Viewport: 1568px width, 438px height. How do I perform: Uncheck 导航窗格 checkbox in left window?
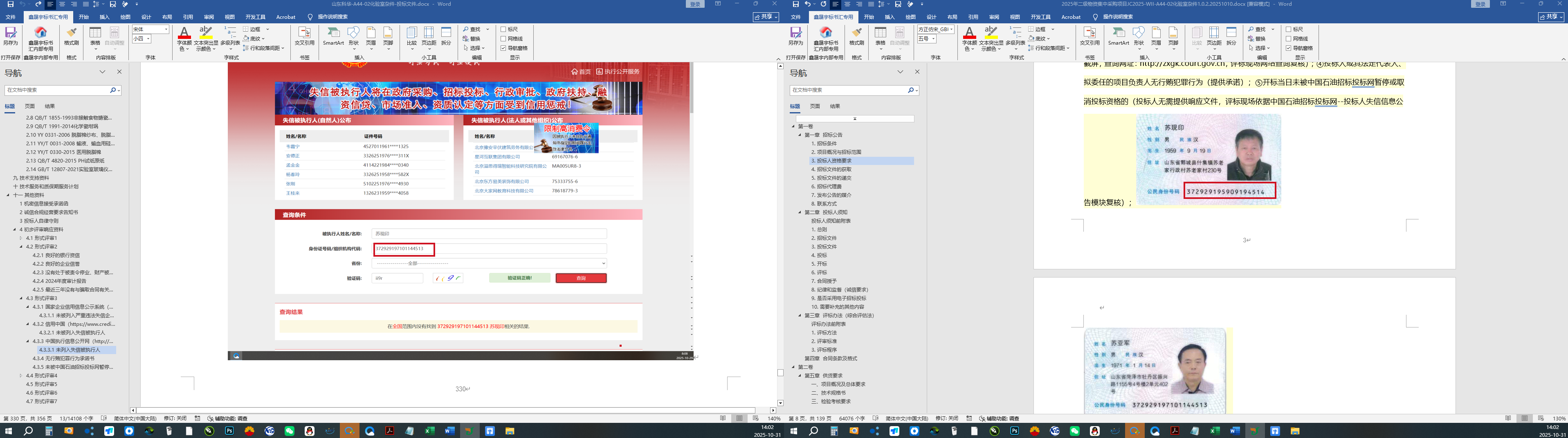pyautogui.click(x=503, y=48)
